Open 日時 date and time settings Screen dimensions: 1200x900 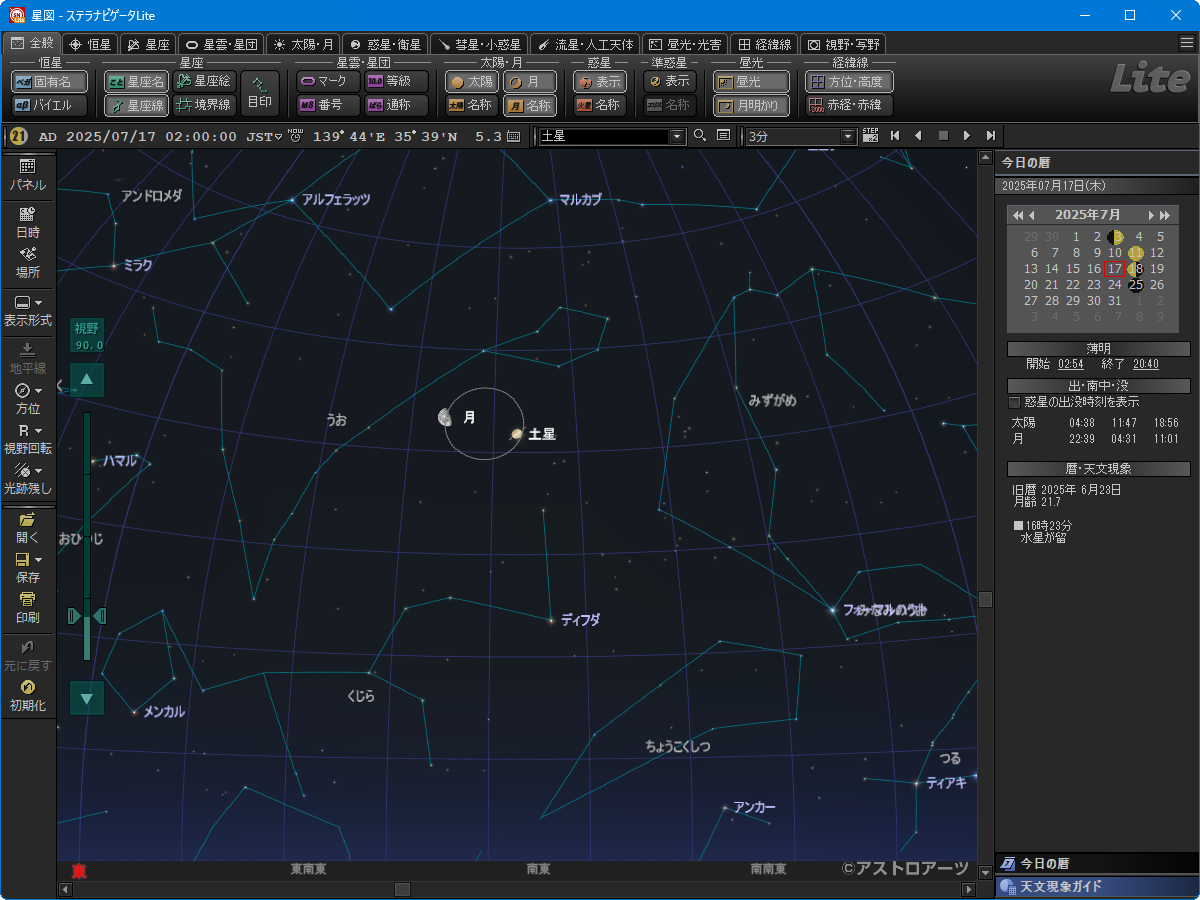click(28, 213)
